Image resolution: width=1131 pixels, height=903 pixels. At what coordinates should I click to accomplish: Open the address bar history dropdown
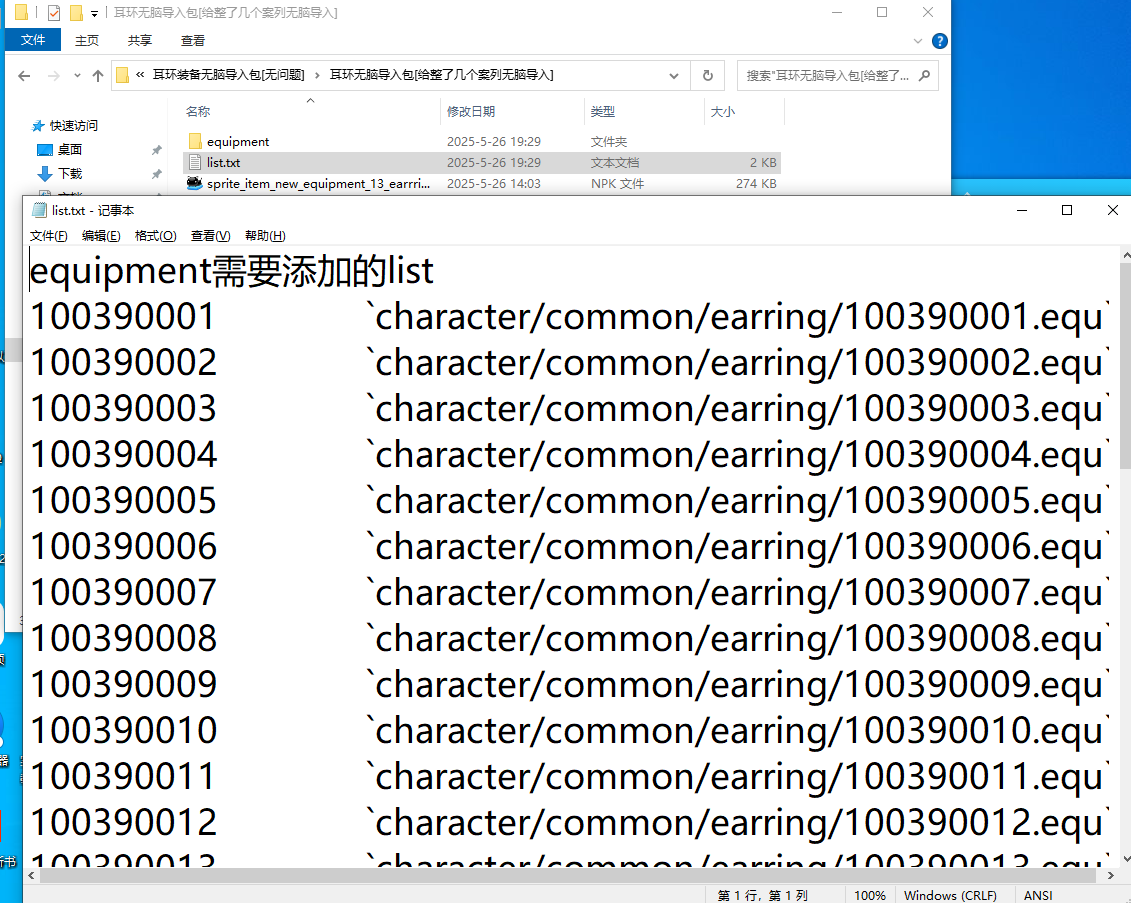click(675, 75)
